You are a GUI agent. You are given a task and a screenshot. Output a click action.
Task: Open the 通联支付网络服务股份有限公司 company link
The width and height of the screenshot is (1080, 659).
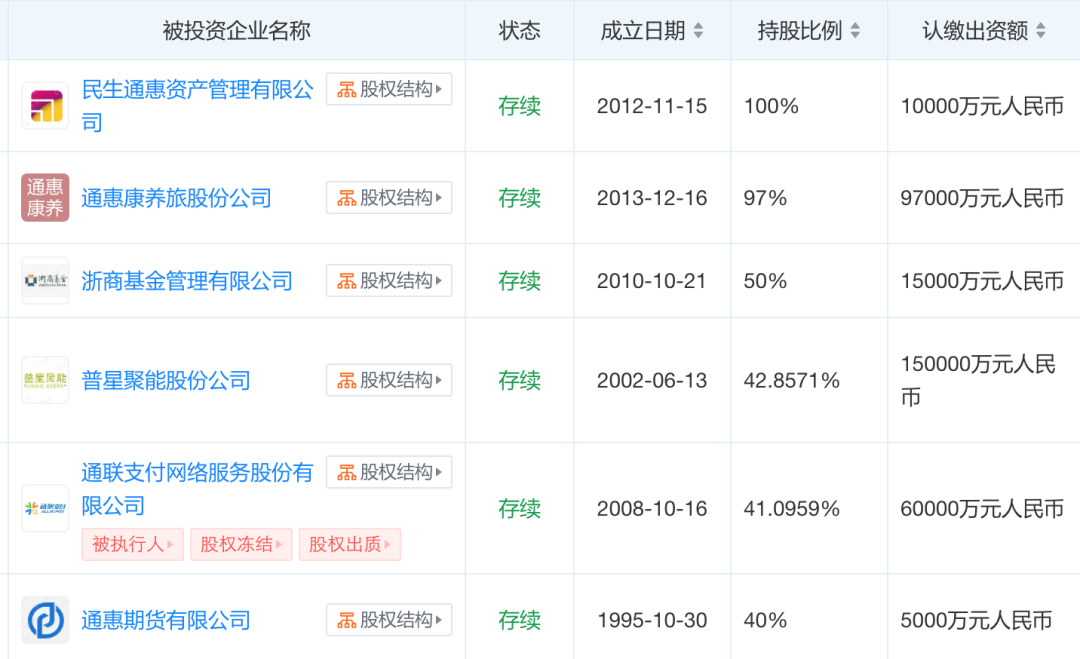point(196,473)
